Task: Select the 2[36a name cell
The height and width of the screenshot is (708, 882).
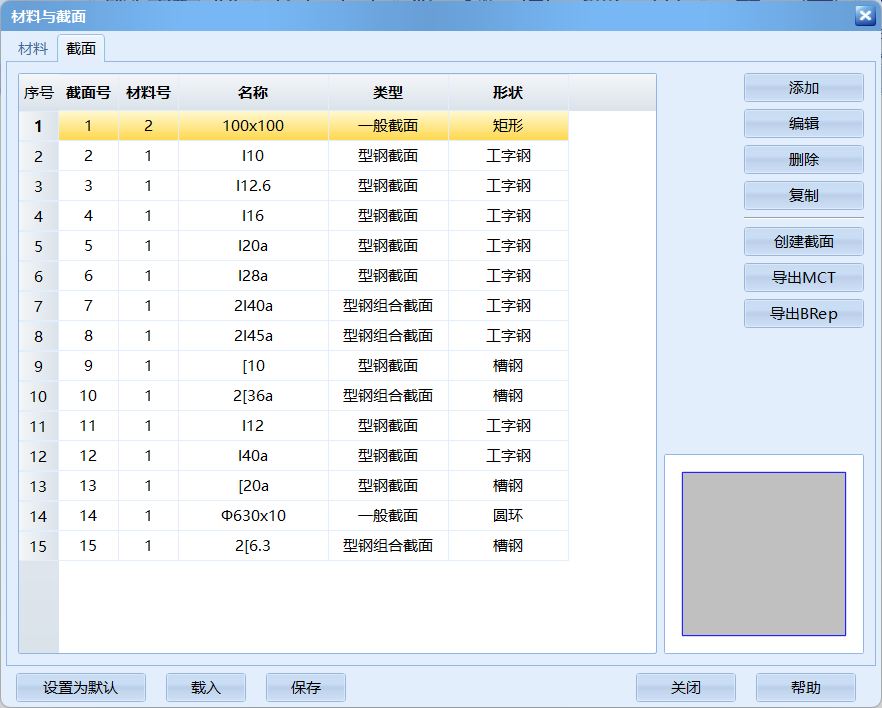Action: (x=253, y=396)
